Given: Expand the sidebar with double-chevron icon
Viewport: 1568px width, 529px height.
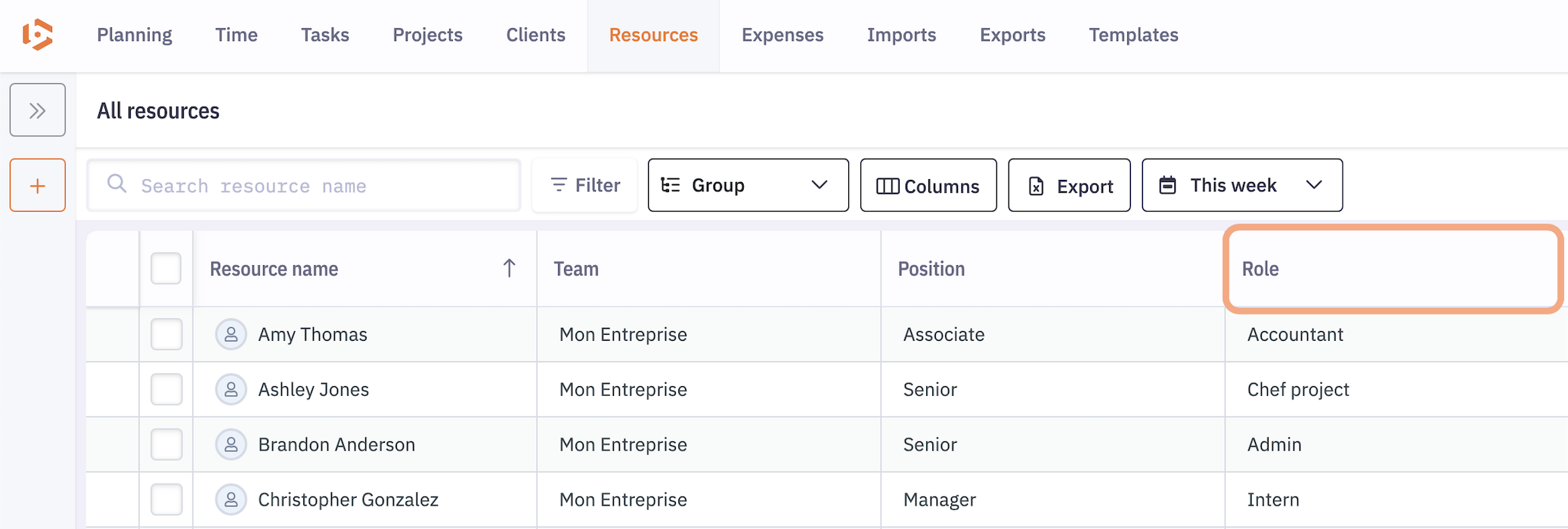Looking at the screenshot, I should coord(38,110).
